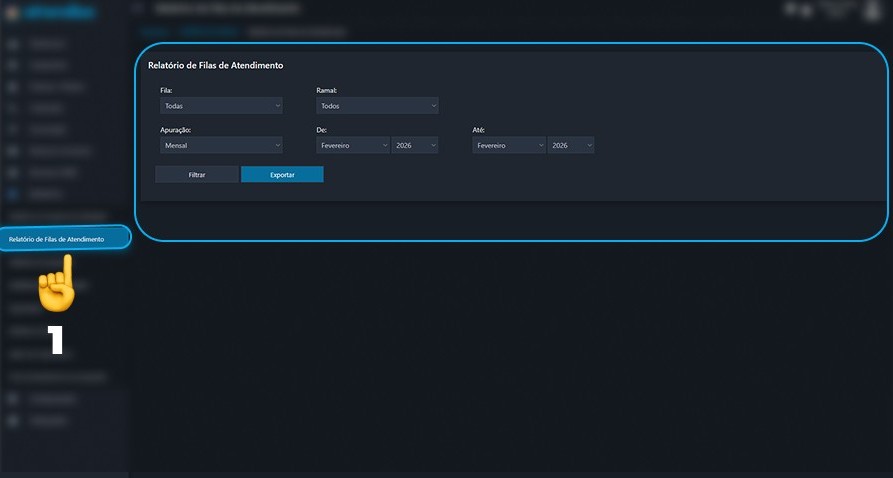893x478 pixels.
Task: Click the Relatório de Filas de Atendimento heading
Action: point(215,66)
